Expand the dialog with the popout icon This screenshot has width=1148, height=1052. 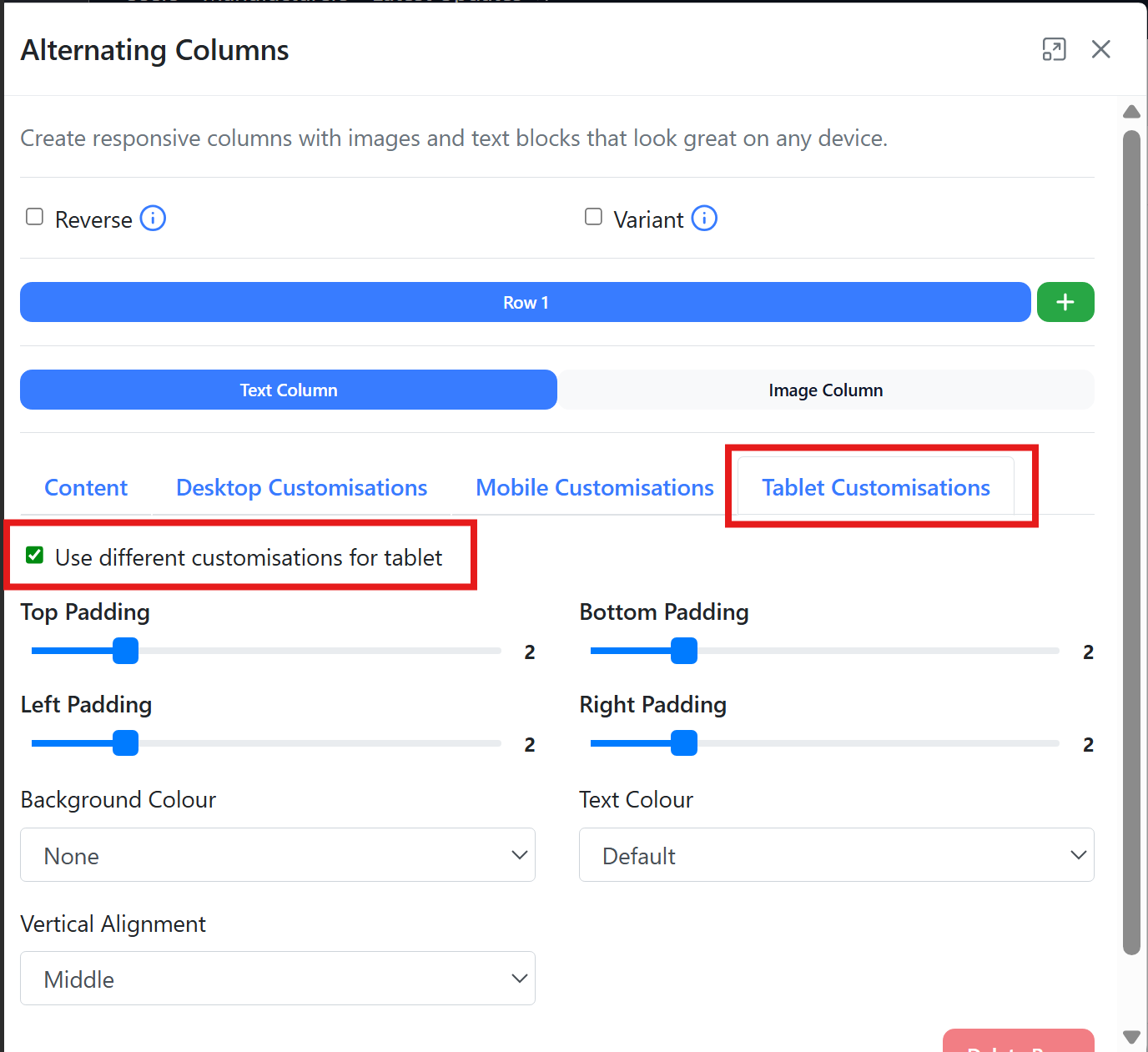pos(1054,50)
